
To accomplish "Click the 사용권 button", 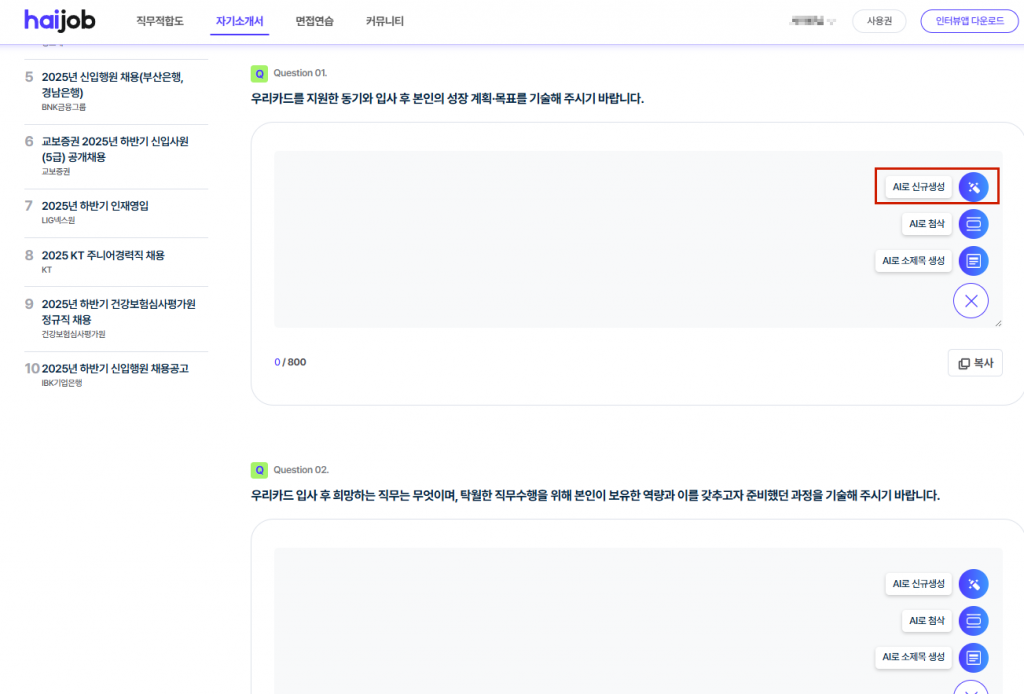I will pos(879,21).
